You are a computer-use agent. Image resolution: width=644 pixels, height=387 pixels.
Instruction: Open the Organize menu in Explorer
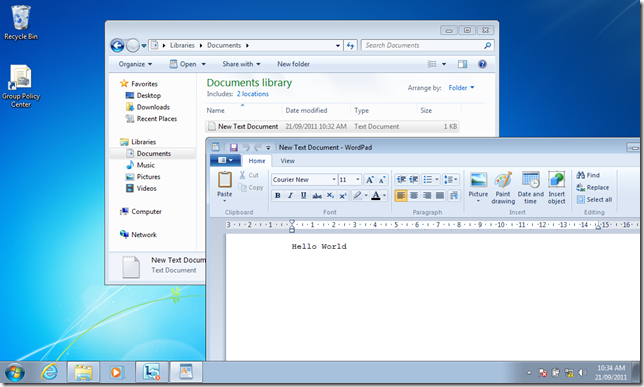[135, 64]
